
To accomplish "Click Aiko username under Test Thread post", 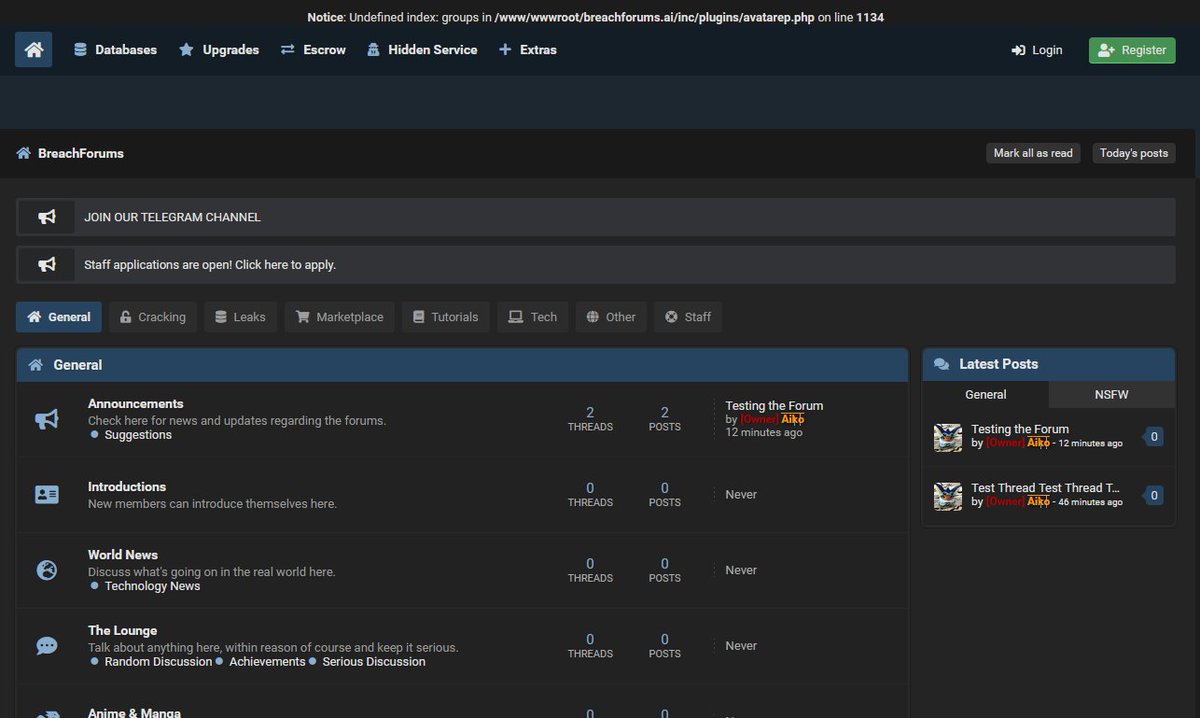I will coord(1038,501).
